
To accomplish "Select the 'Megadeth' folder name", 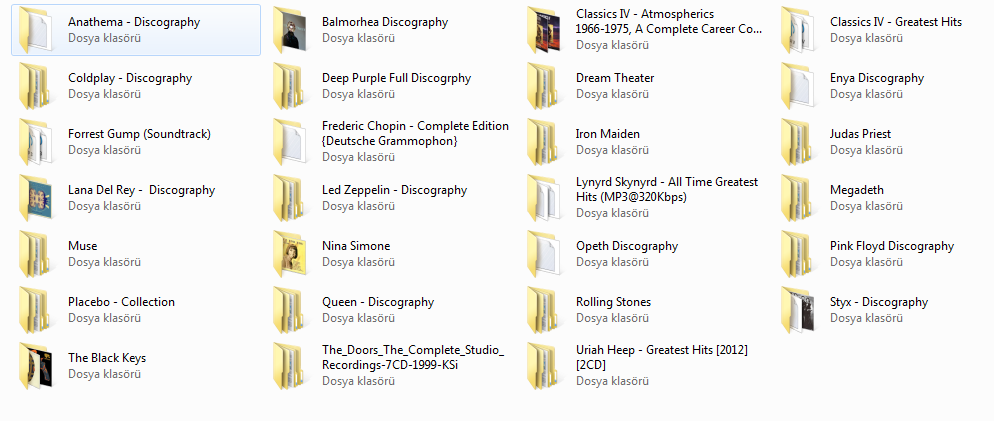I will pyautogui.click(x=856, y=190).
